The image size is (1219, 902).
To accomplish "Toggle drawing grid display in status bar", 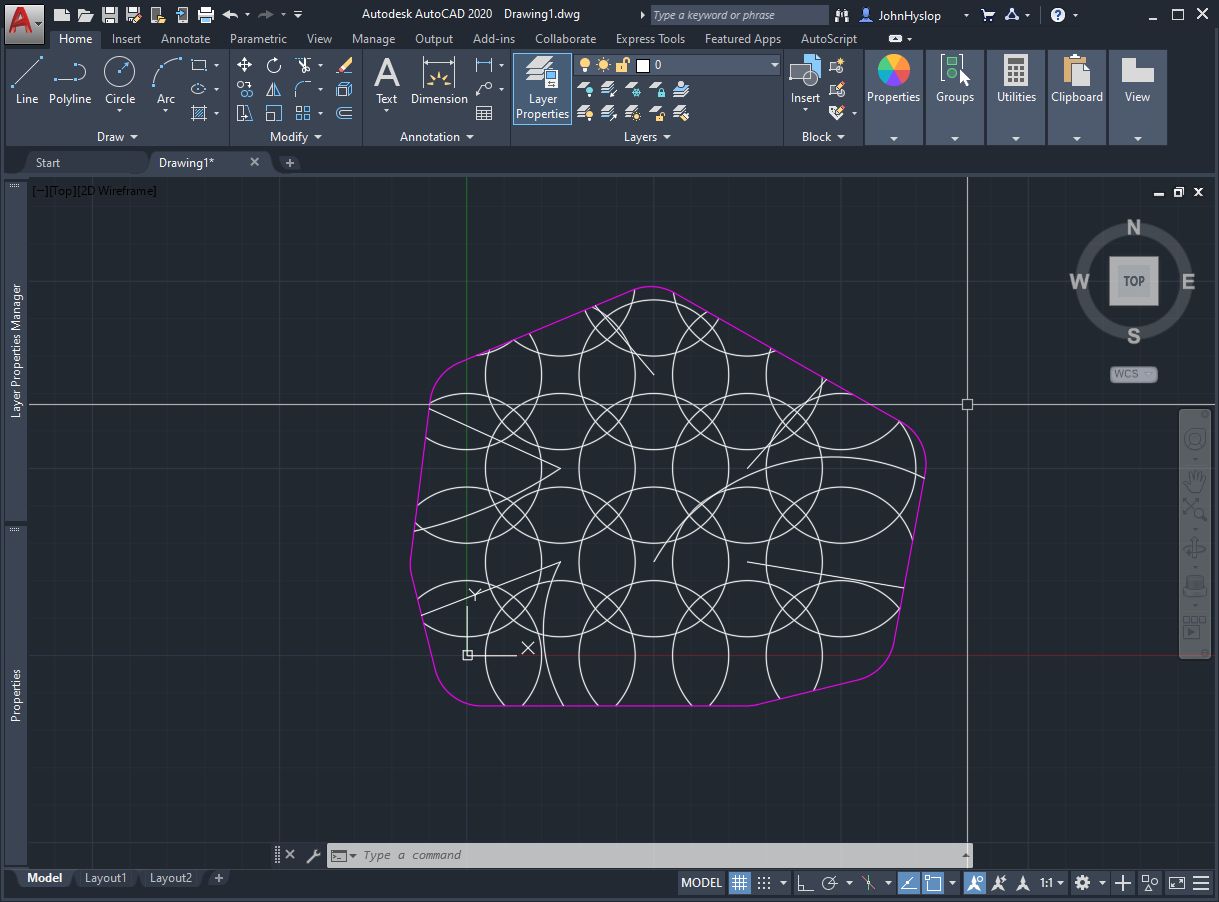I will pos(739,883).
